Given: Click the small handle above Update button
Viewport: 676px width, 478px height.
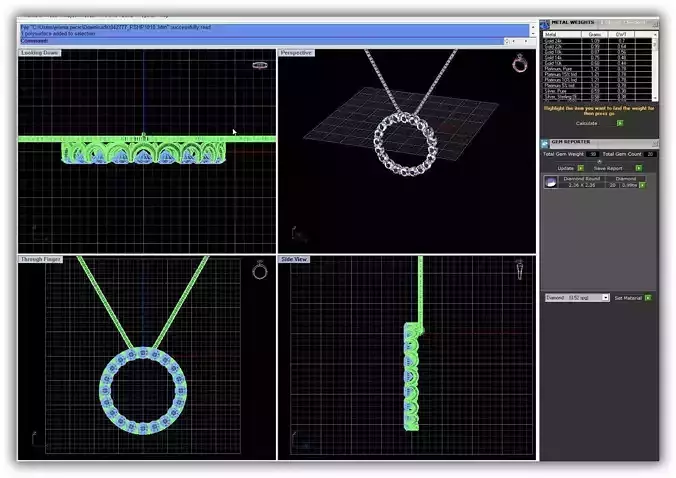Looking at the screenshot, I should pos(599,162).
